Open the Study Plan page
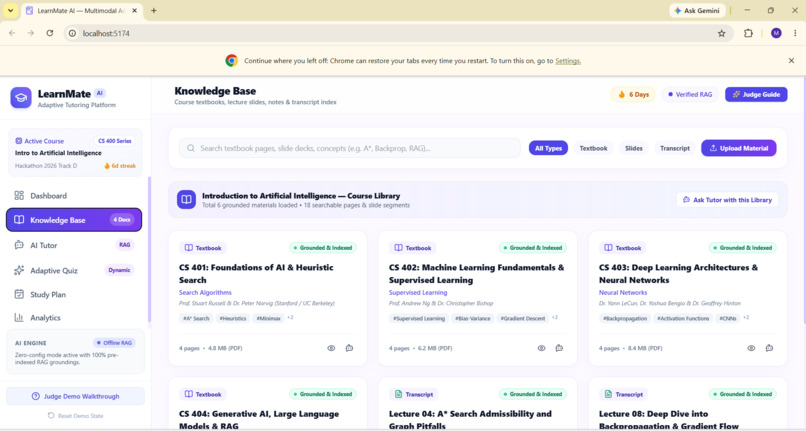Image resolution: width=806 pixels, height=431 pixels. point(74,294)
